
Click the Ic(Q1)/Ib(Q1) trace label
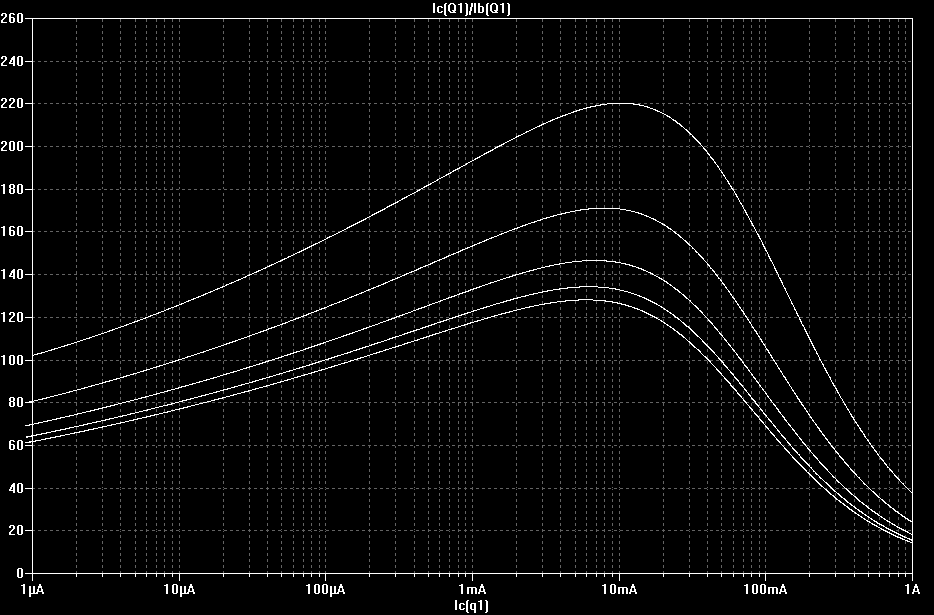(x=471, y=8)
